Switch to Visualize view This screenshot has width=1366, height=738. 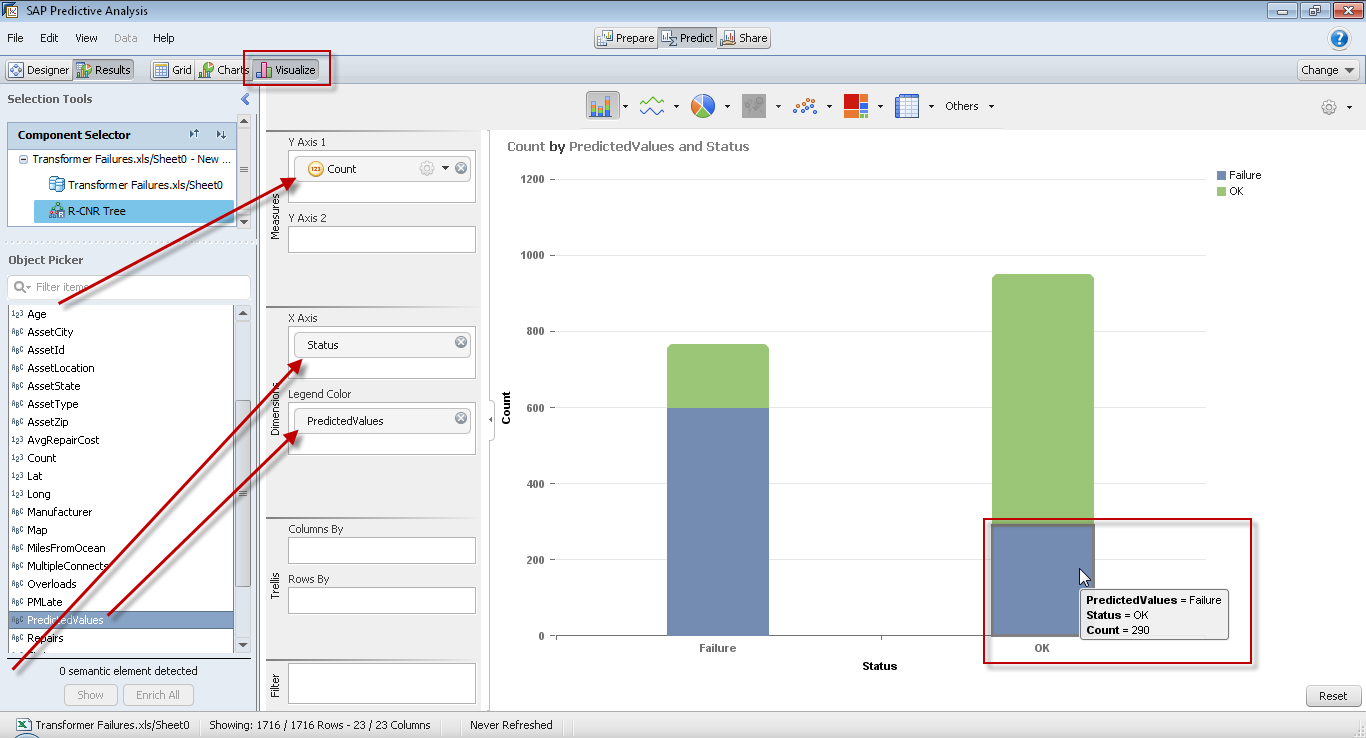tap(286, 70)
